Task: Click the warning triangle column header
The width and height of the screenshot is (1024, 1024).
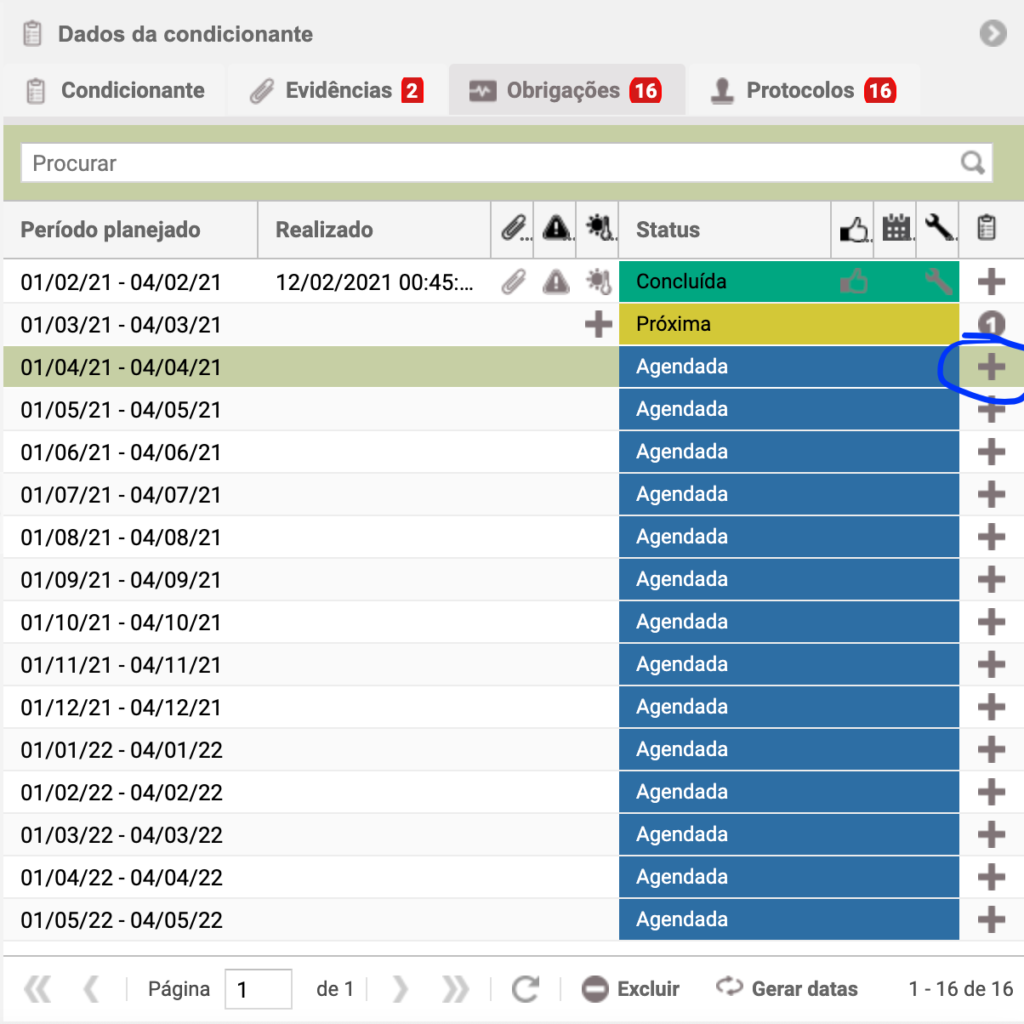Action: (555, 229)
